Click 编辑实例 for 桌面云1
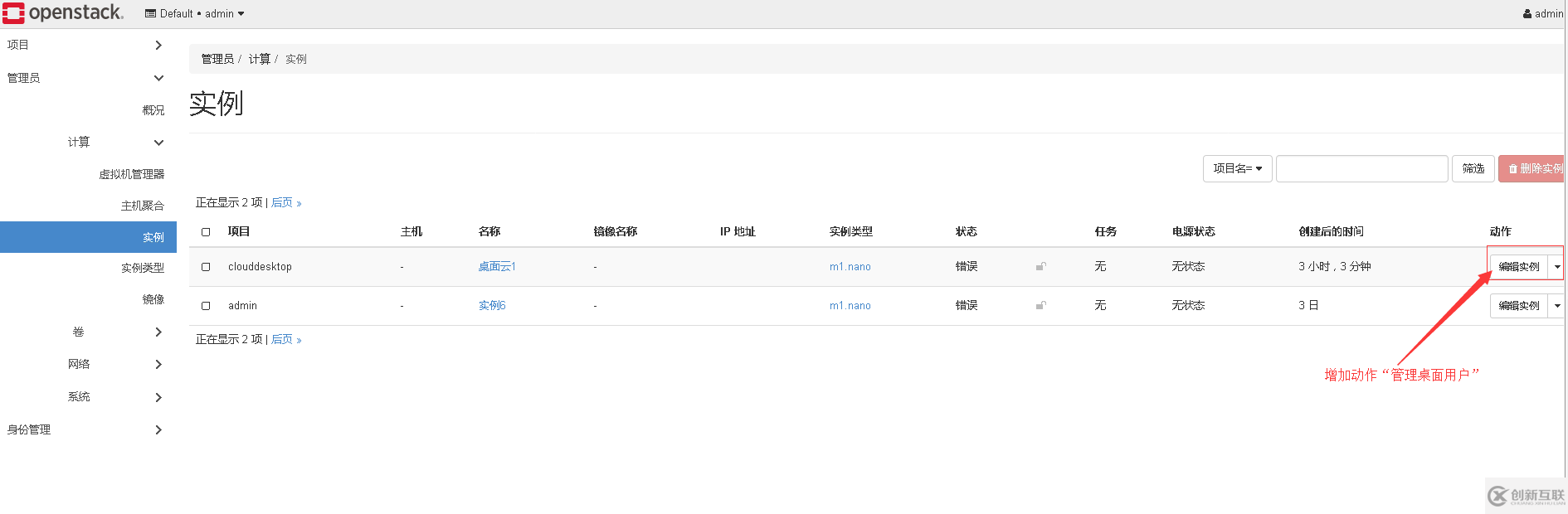This screenshot has height=514, width=1568. pyautogui.click(x=1519, y=267)
